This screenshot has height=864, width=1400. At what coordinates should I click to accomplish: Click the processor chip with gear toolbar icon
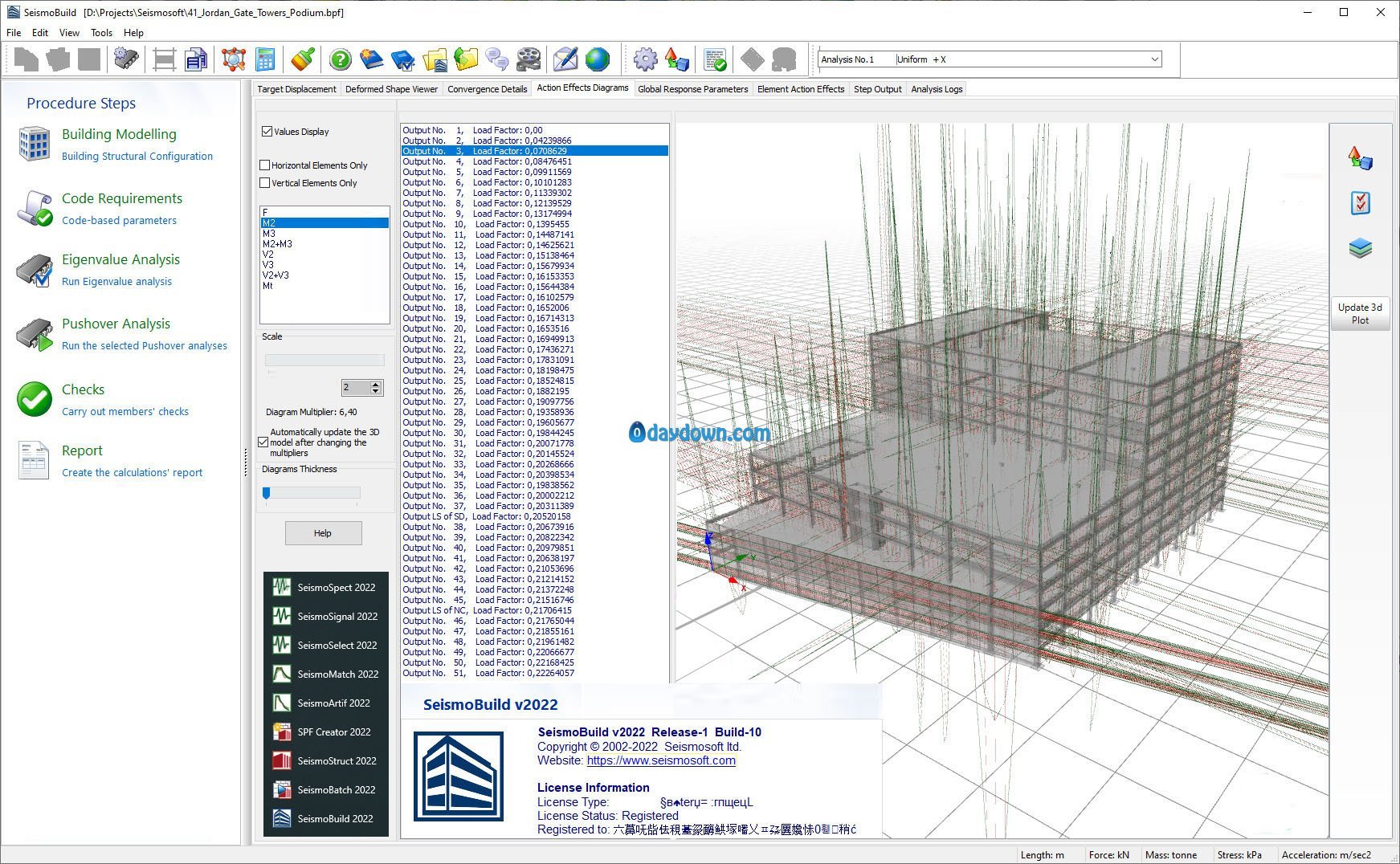126,59
